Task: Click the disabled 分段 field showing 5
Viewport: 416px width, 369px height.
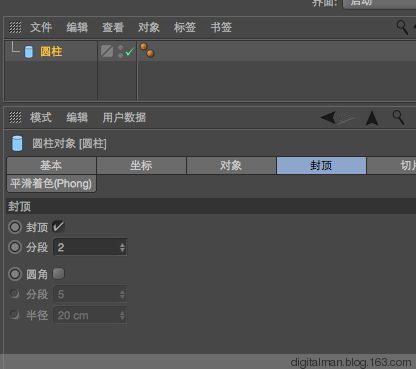Action: pos(90,295)
